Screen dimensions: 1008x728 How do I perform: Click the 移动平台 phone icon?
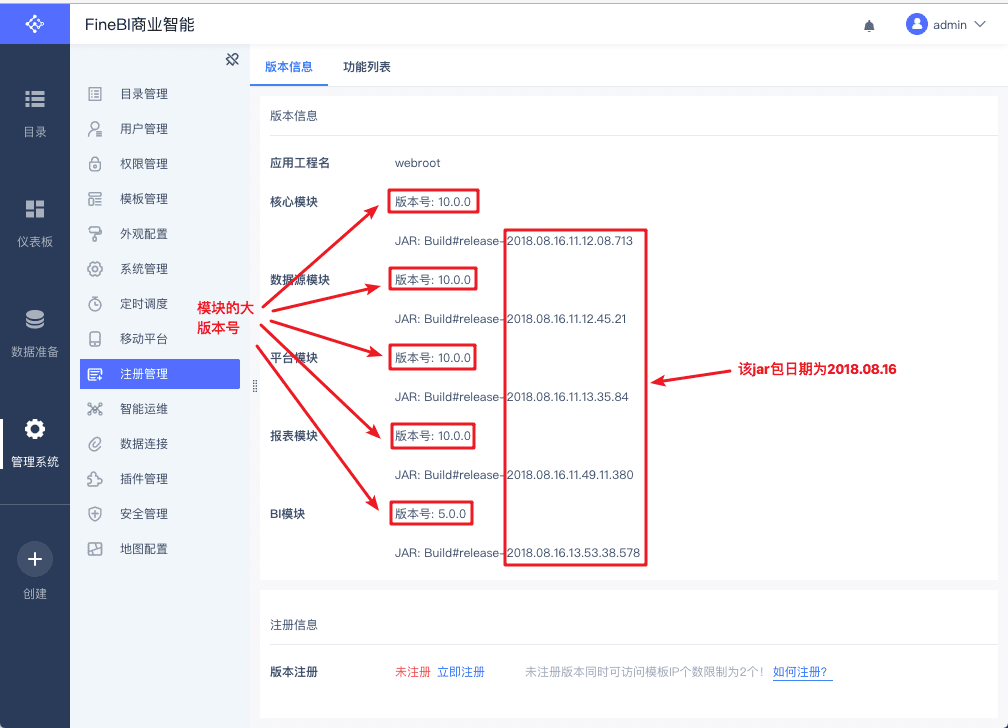point(95,339)
